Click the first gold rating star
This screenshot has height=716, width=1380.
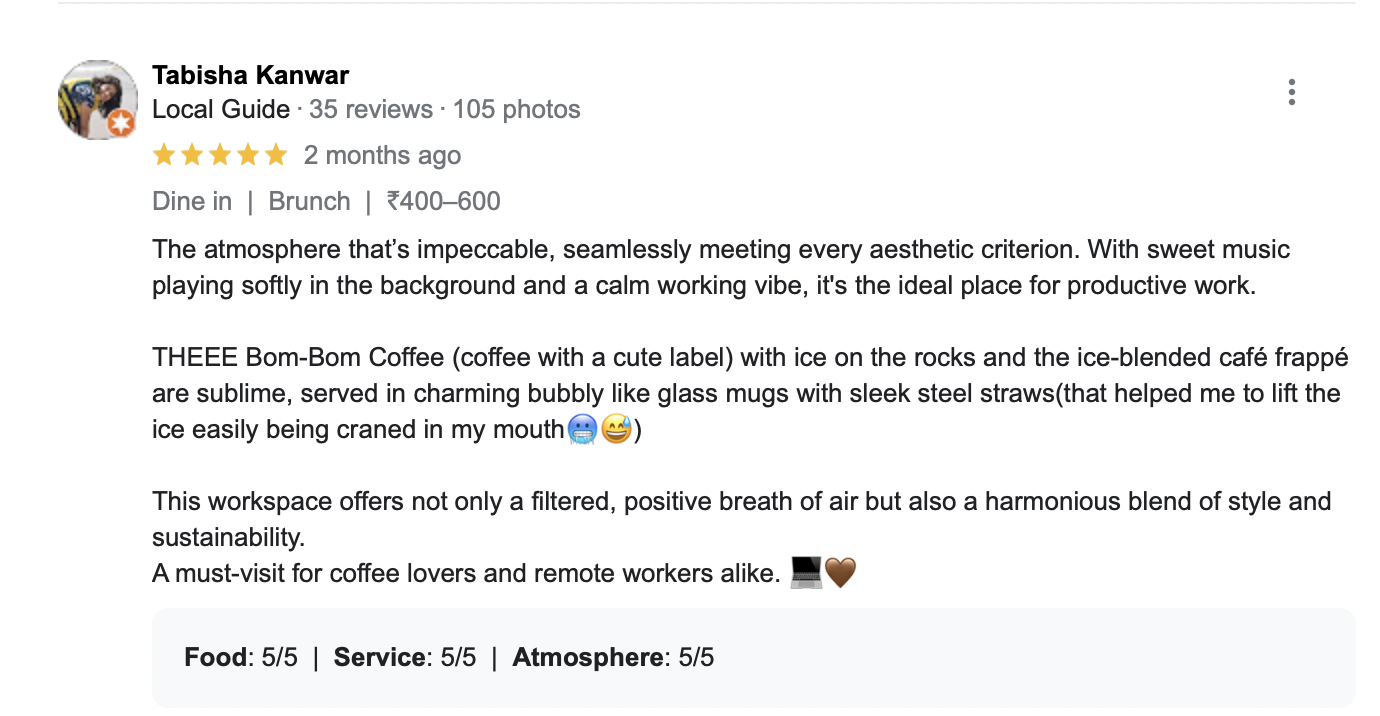point(164,155)
